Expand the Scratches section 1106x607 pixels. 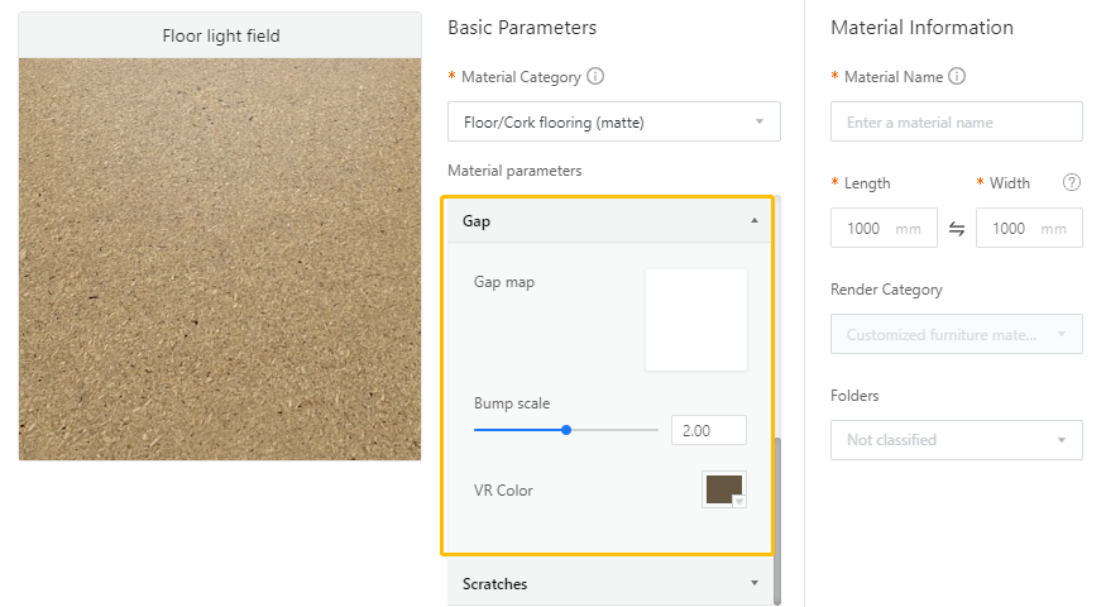point(754,583)
